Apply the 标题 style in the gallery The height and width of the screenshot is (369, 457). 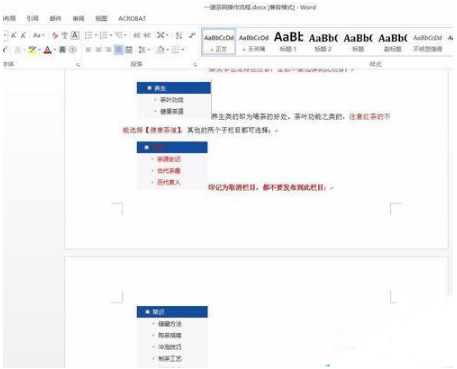click(358, 42)
